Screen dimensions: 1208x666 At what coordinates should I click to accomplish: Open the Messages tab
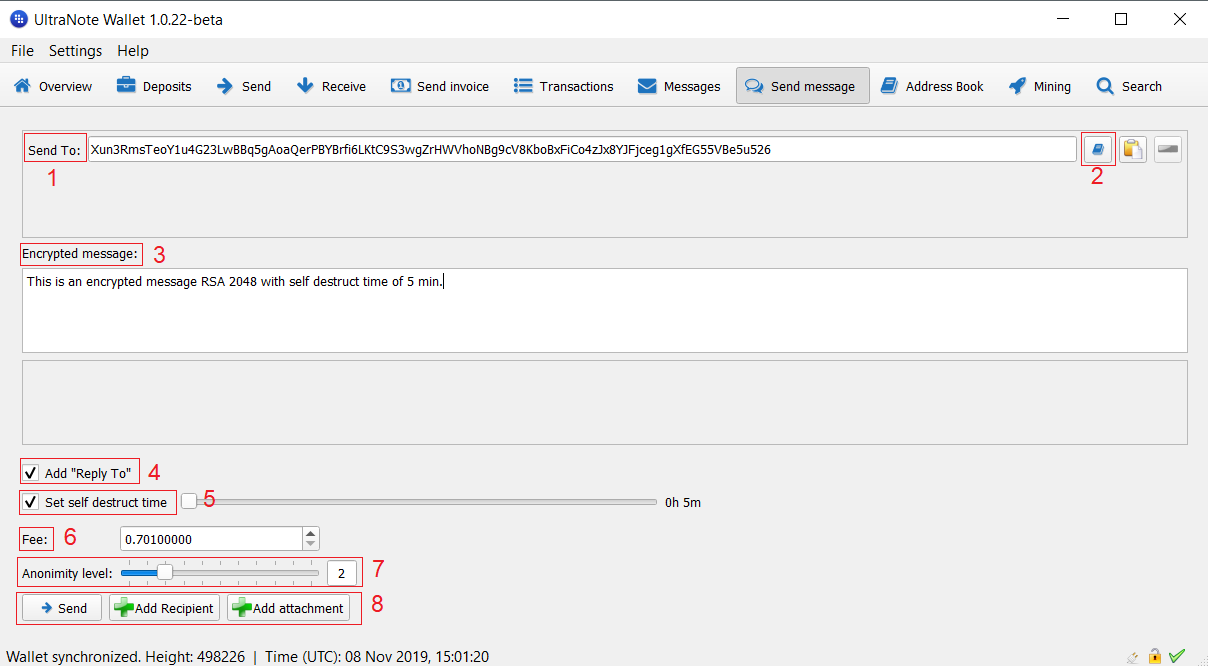point(679,86)
